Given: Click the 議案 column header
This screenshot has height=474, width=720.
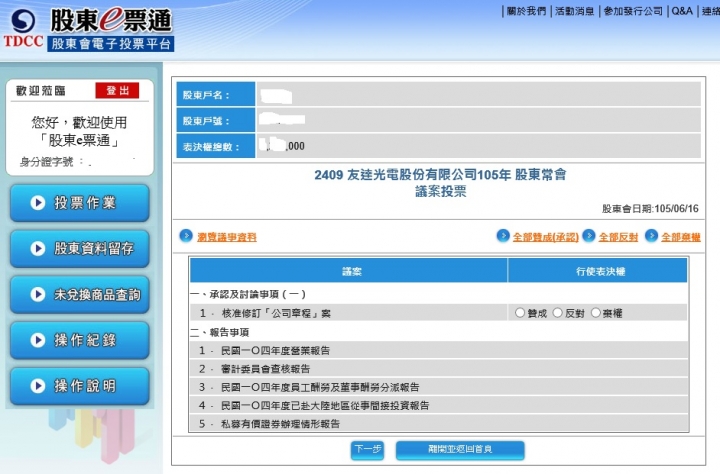Looking at the screenshot, I should pos(349,271).
